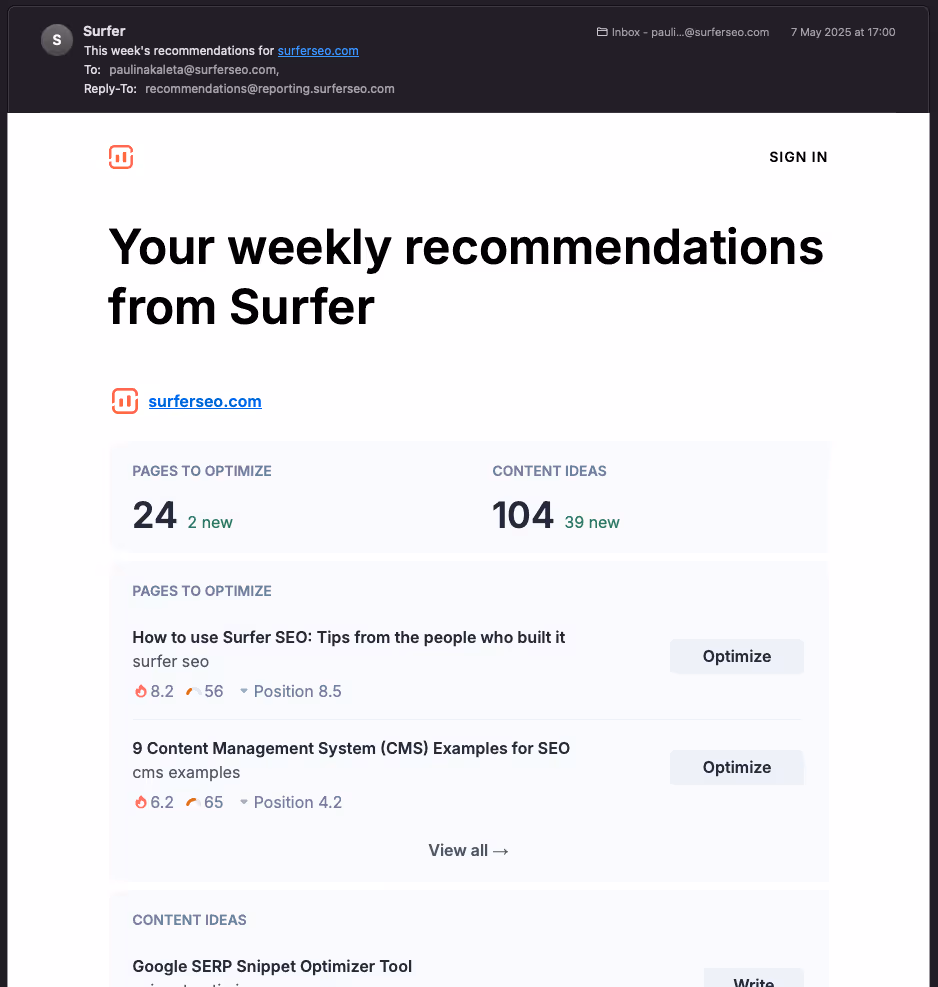Open surferseo.com link in subject line
The image size is (938, 987).
click(318, 50)
